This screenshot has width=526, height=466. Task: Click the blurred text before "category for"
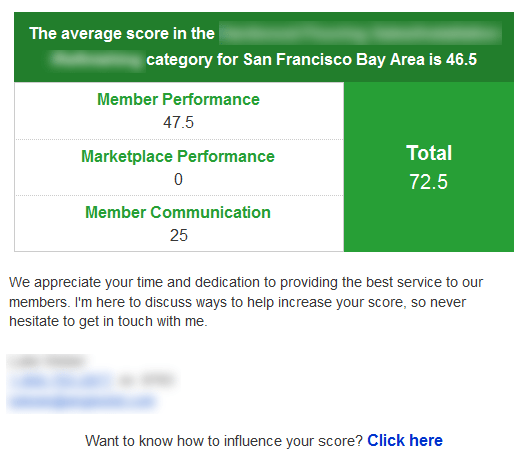(96, 60)
